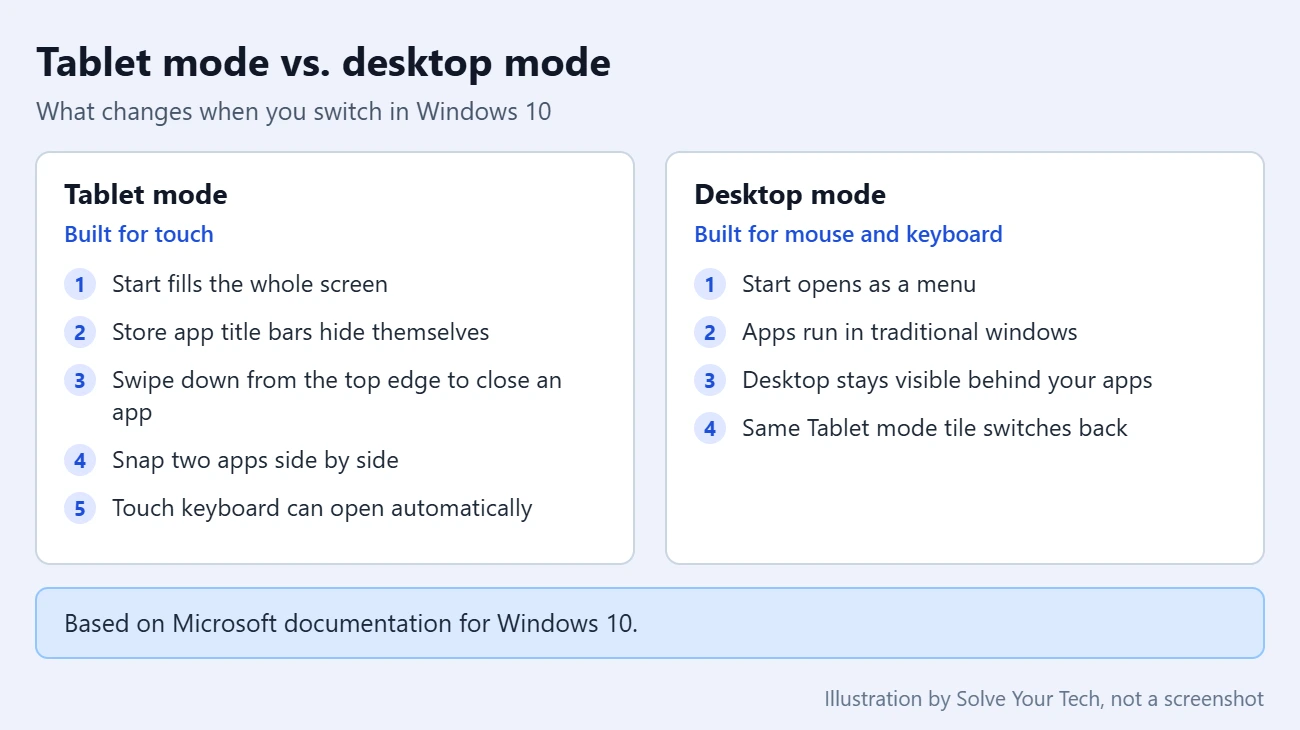Click the 'Tablet mode' card heading
Screen dimensions: 1300x730
[x=146, y=194]
